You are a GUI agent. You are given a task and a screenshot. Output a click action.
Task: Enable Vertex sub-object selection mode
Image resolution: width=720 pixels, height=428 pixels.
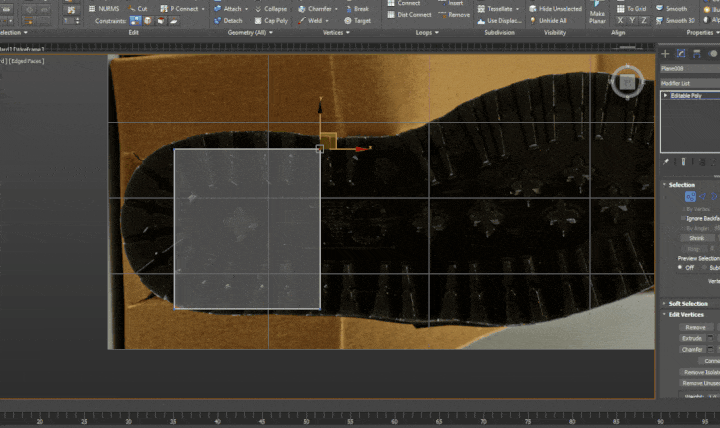[690, 198]
